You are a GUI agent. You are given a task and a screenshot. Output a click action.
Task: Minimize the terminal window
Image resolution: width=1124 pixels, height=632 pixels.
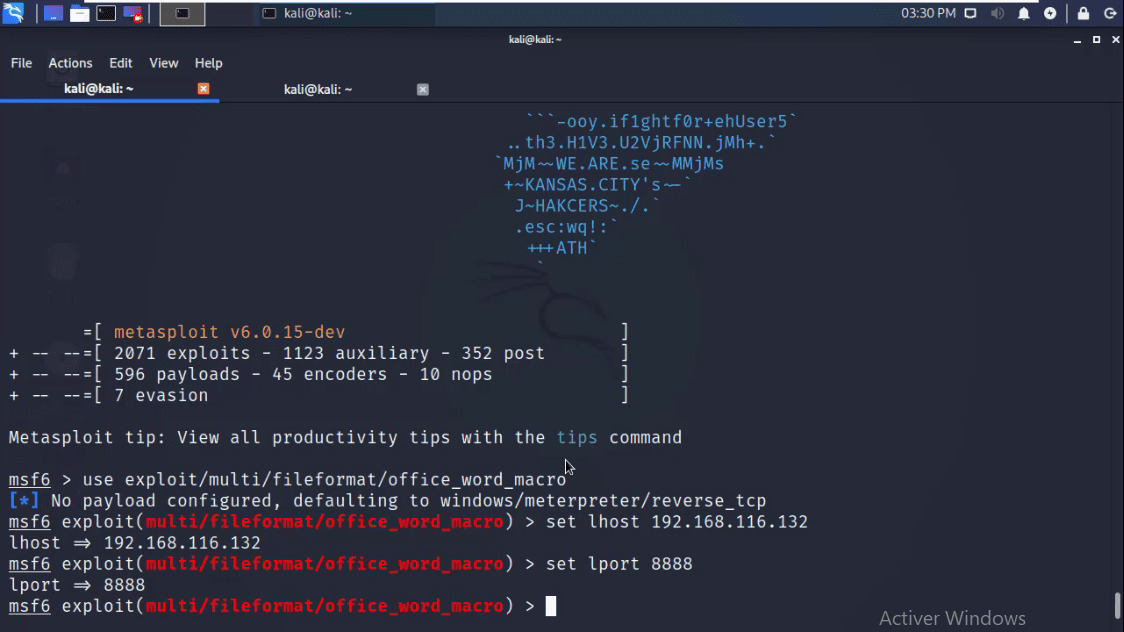point(1077,40)
